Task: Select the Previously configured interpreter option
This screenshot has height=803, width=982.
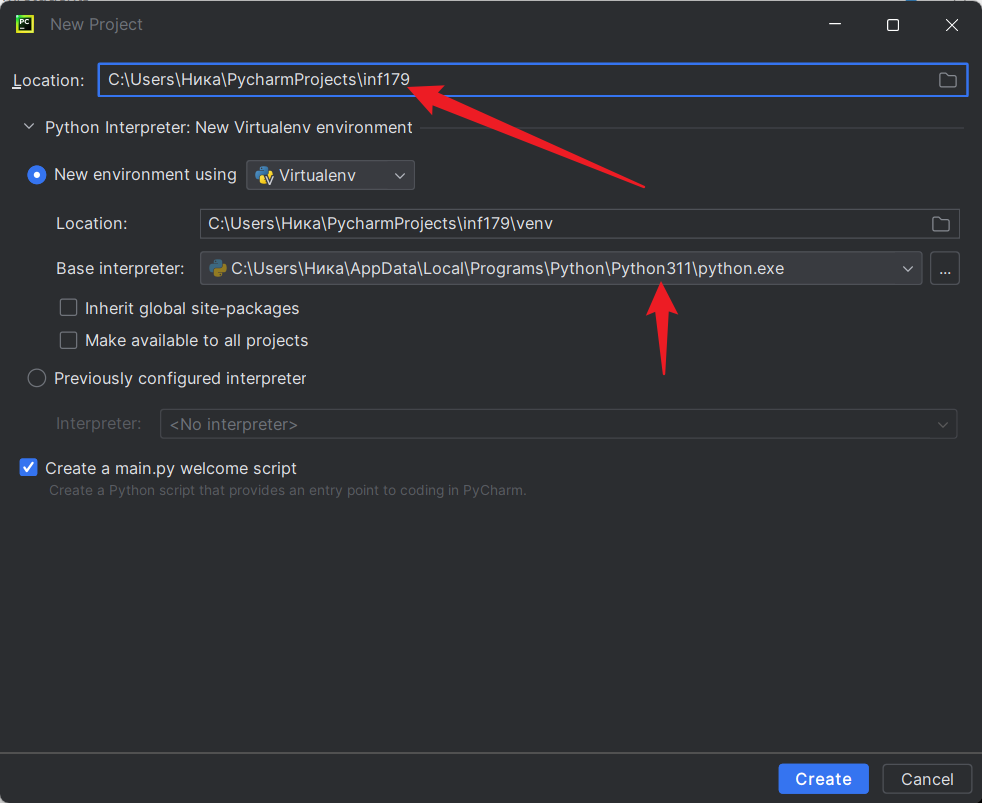Action: pos(37,378)
